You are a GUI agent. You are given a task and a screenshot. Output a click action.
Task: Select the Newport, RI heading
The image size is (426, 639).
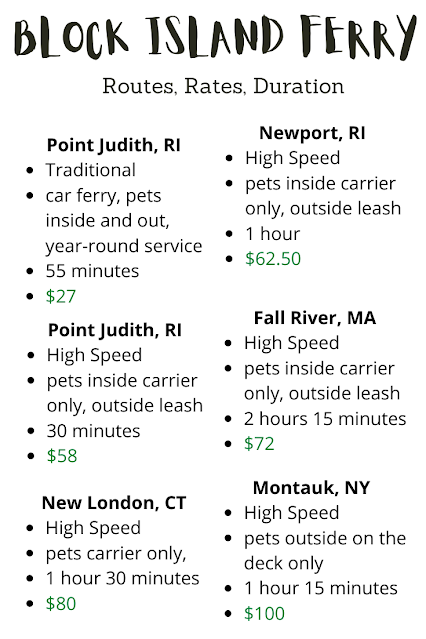pyautogui.click(x=312, y=133)
